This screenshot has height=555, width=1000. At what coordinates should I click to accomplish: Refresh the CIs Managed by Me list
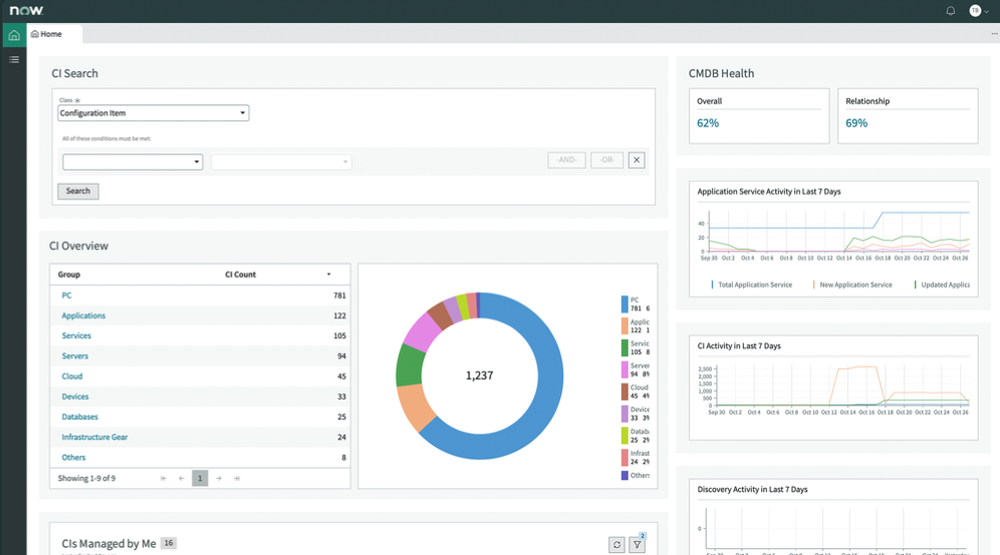(617, 545)
